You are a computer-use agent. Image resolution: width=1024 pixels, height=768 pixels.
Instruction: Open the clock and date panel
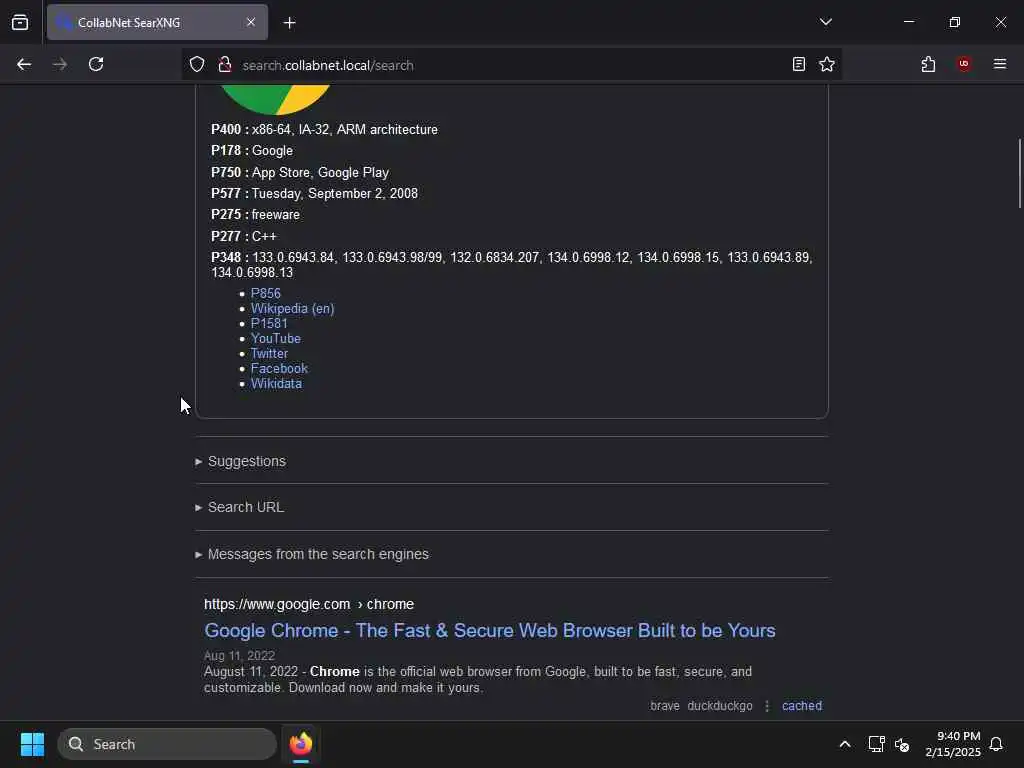click(953, 744)
